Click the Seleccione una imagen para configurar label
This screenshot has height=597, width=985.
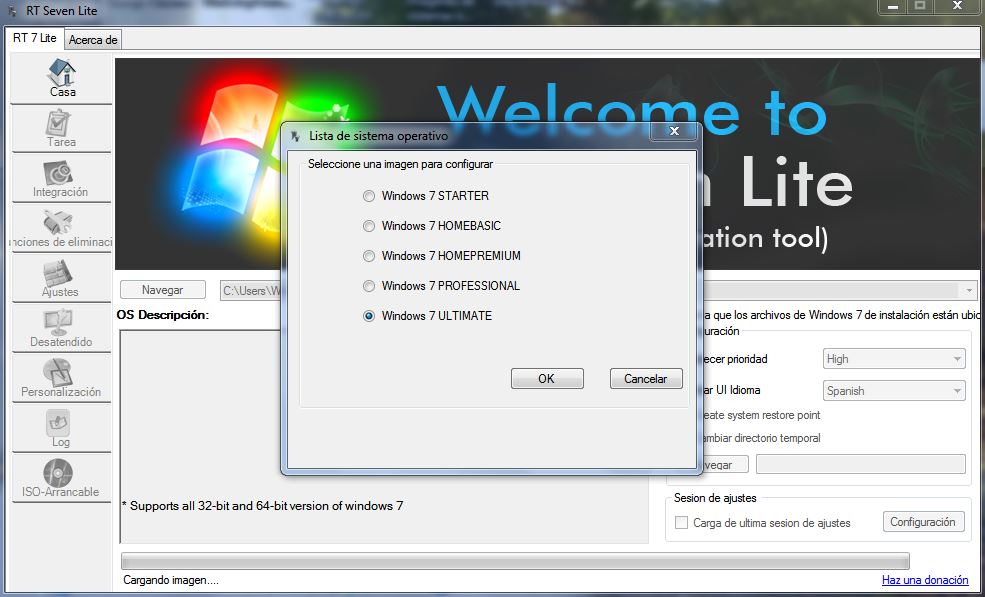400,164
